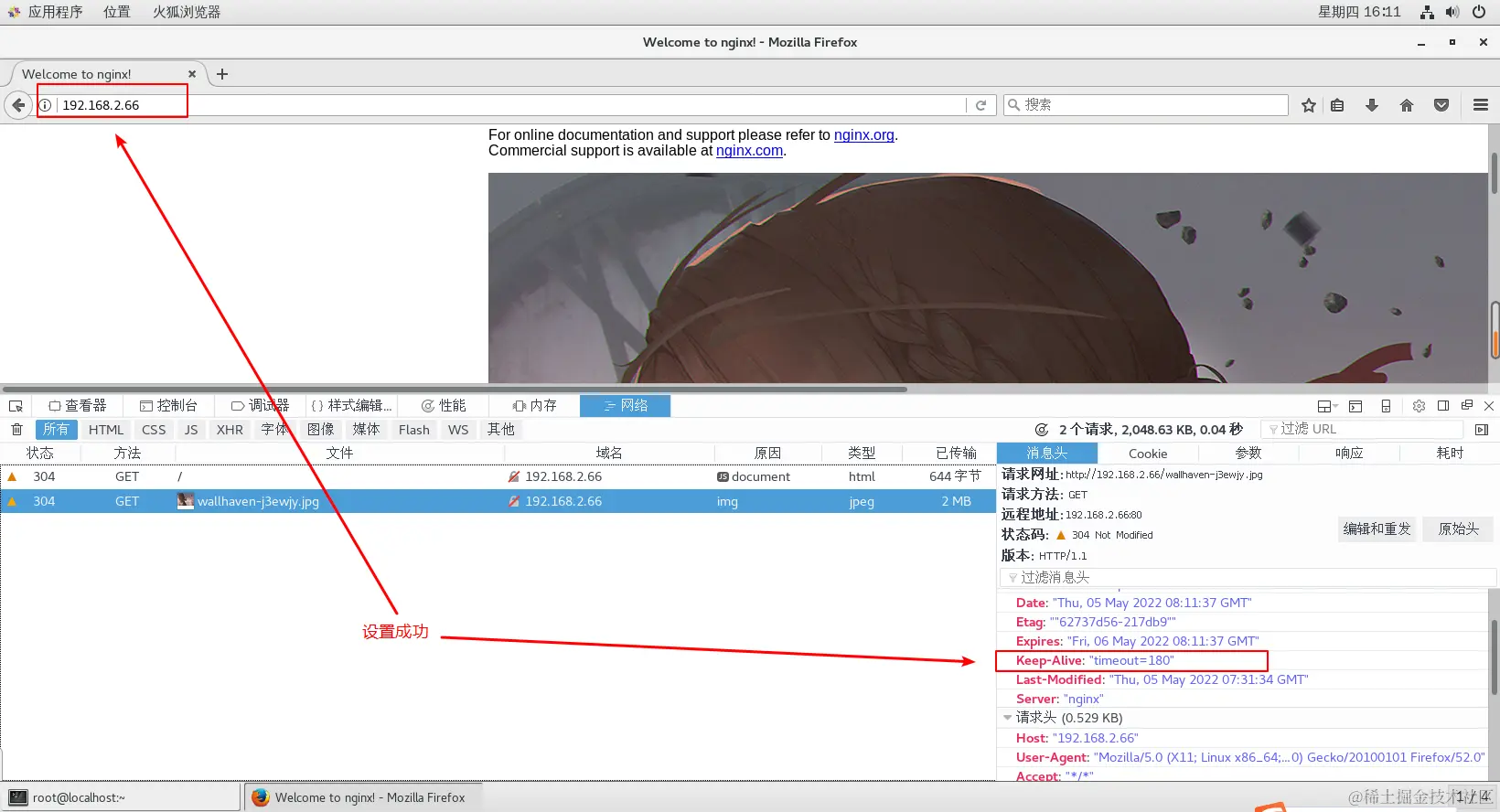The image size is (1500, 812).
Task: Open a new browser tab
Action: pyautogui.click(x=222, y=74)
